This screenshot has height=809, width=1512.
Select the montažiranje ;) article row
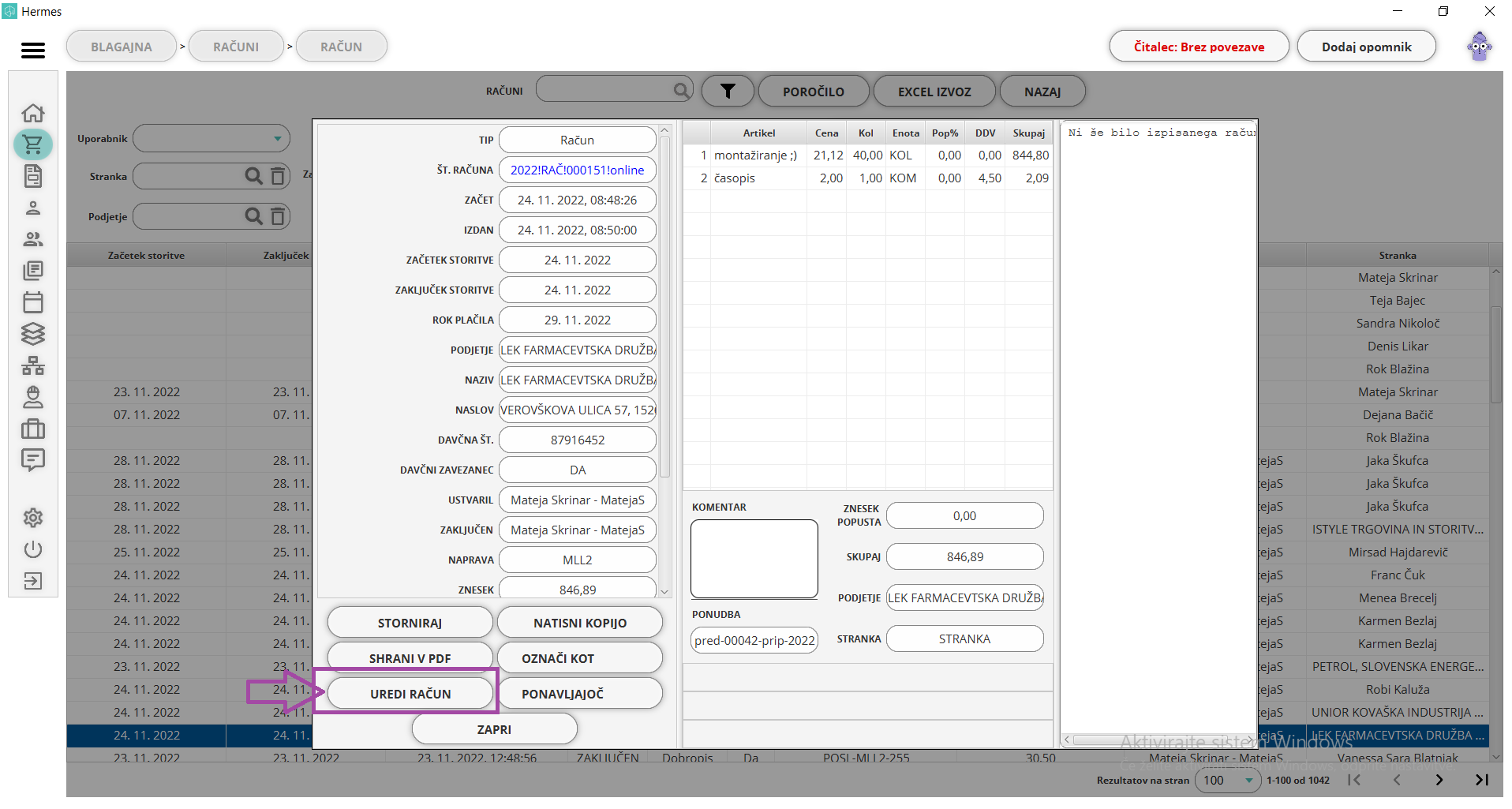[x=867, y=155]
